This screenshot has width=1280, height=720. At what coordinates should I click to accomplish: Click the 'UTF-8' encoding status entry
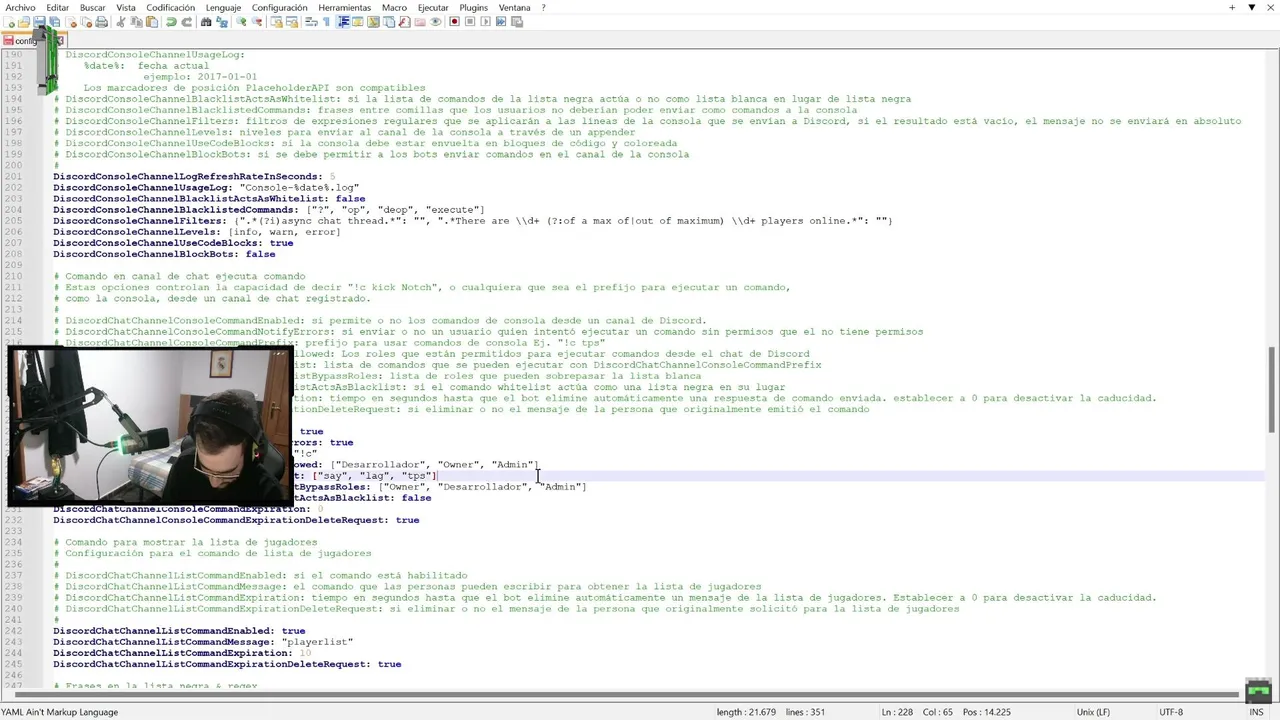pos(1171,712)
